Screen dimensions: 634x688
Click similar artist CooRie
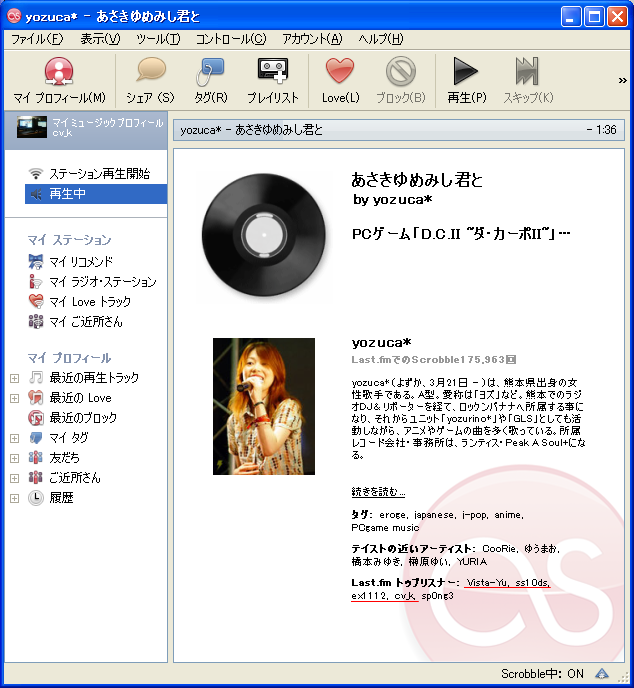(500, 549)
